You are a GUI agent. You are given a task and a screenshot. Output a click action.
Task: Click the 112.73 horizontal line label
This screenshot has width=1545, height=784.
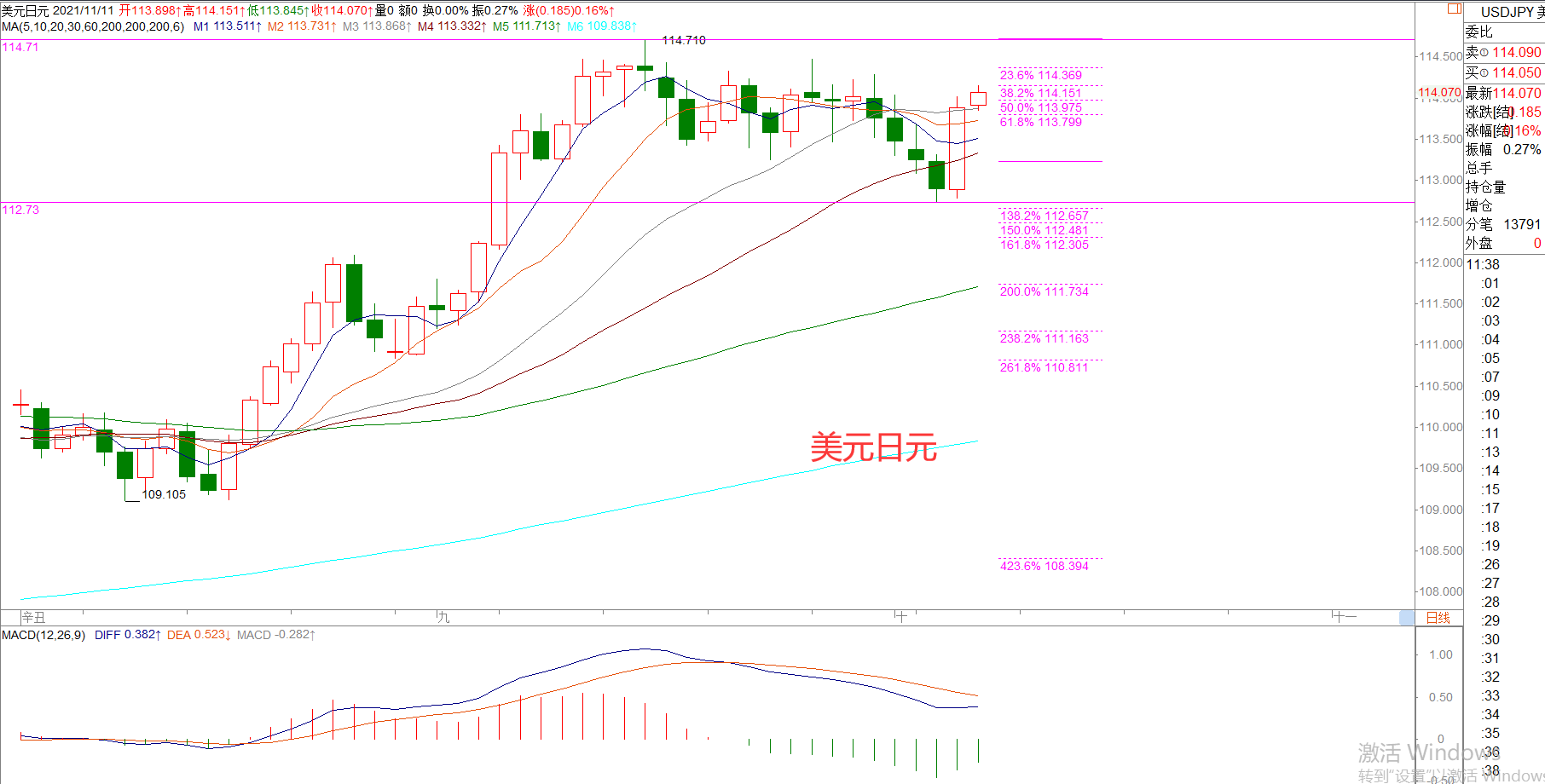[x=20, y=210]
